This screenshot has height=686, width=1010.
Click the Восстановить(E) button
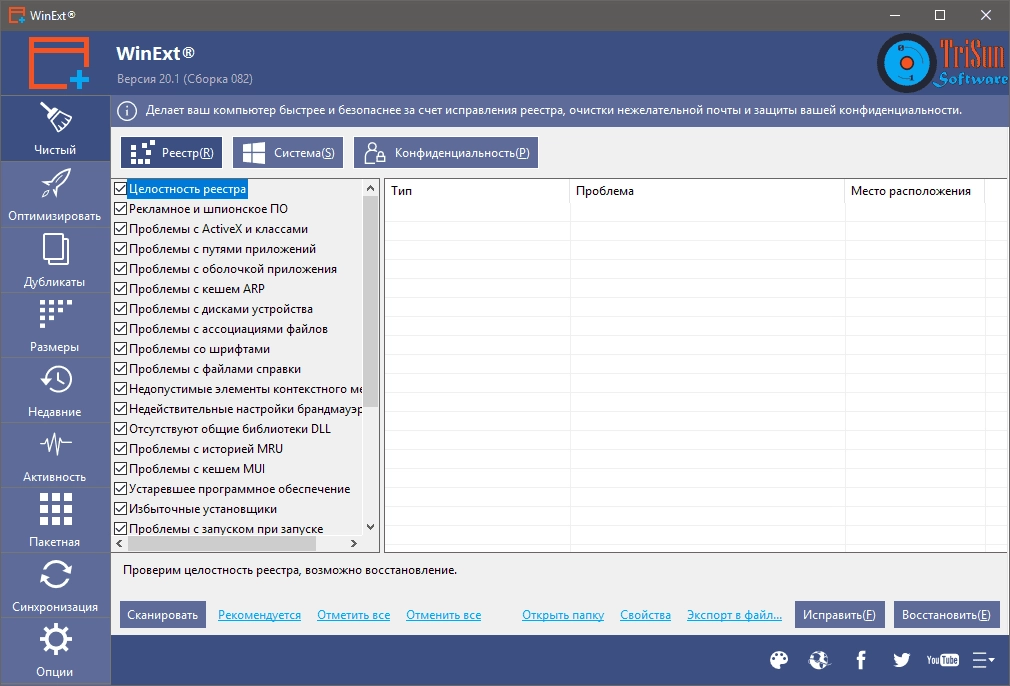[947, 615]
